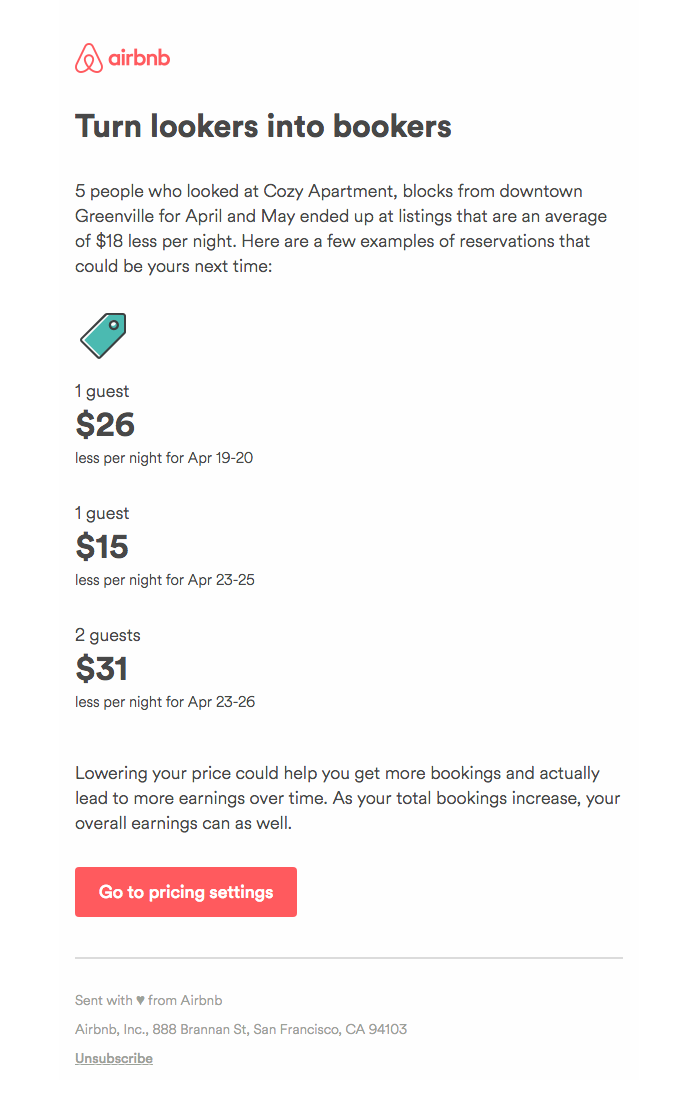Select the 'less per night for Apr 23-26' text

point(164,701)
